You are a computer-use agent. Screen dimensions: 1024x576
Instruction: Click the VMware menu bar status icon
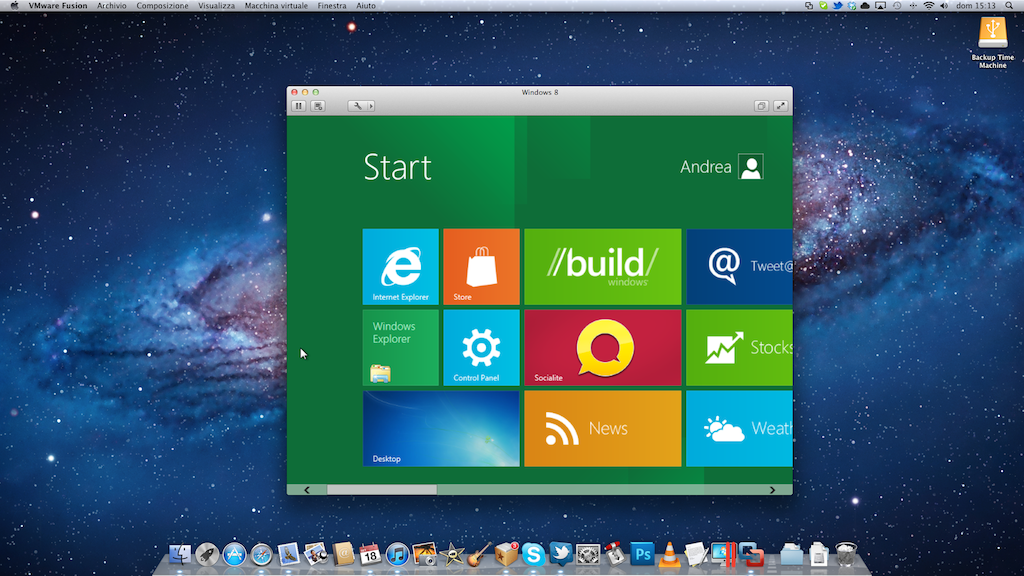click(809, 6)
